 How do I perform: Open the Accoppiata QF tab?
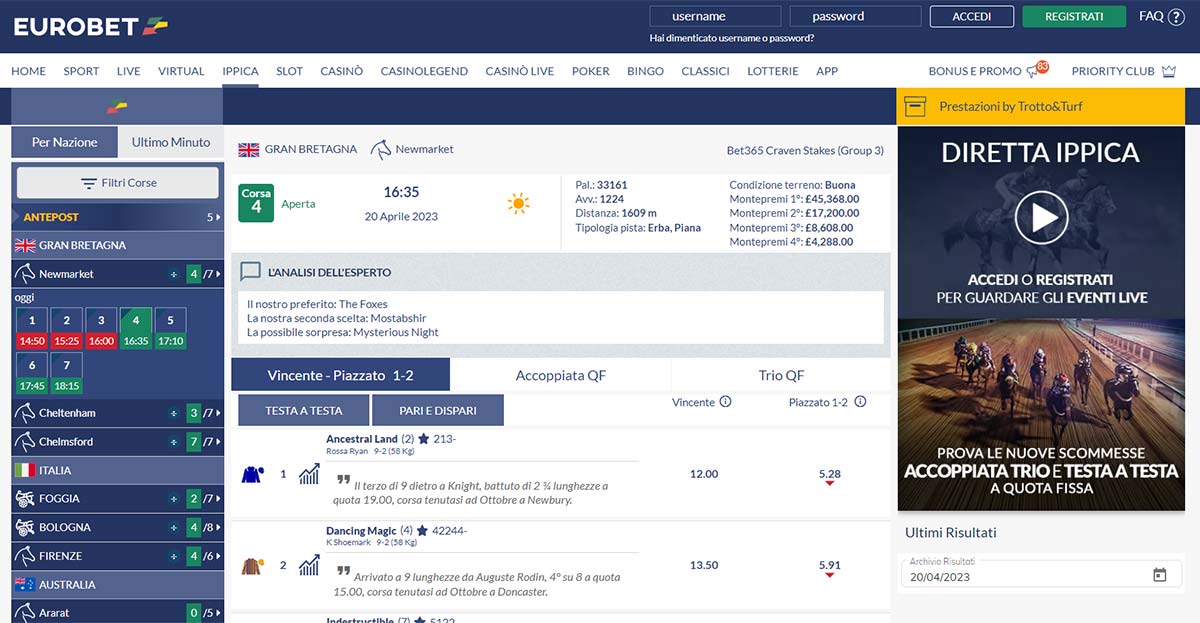pyautogui.click(x=560, y=375)
